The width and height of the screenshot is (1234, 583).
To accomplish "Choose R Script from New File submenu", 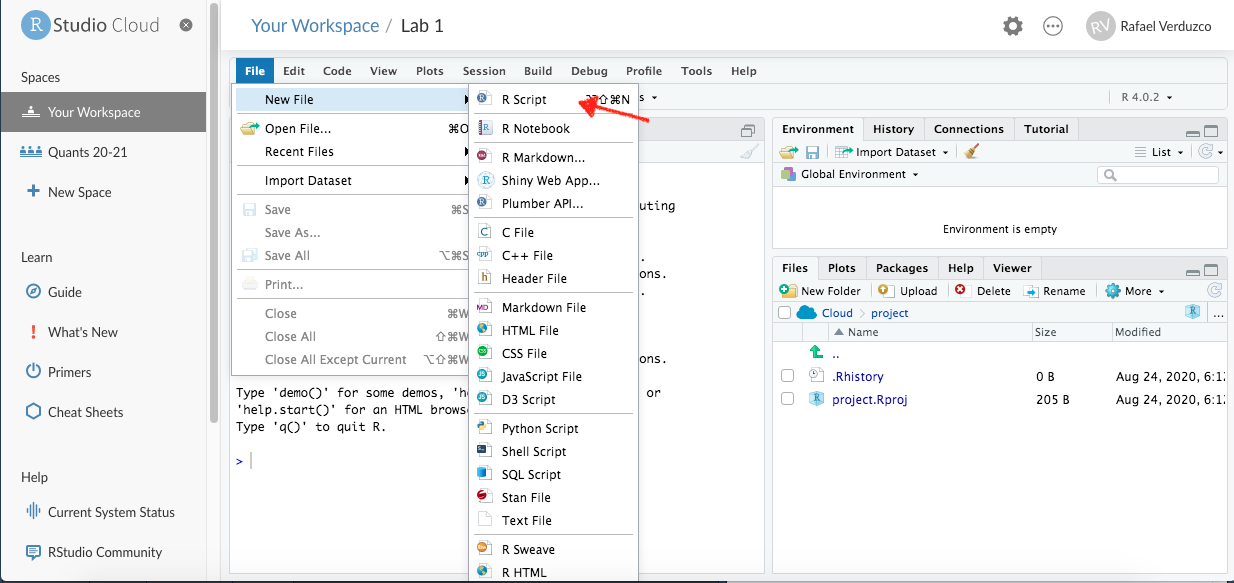I will [524, 100].
